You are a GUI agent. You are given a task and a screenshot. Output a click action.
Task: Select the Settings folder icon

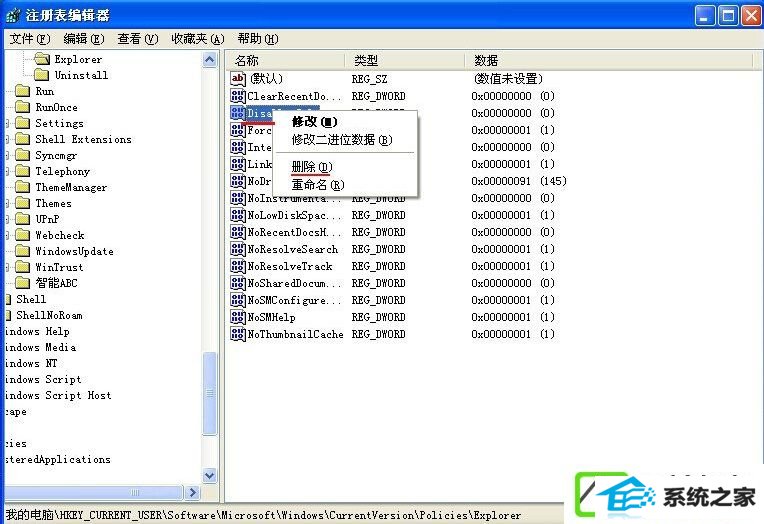[x=22, y=123]
